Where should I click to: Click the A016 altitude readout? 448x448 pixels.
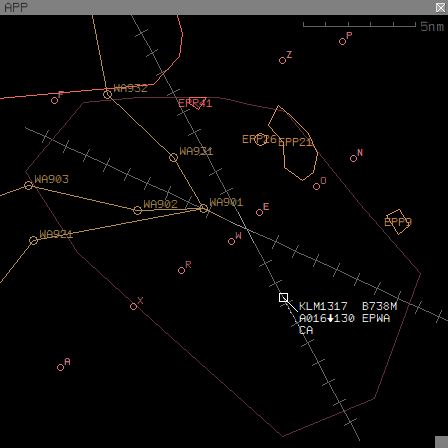(x=313, y=318)
